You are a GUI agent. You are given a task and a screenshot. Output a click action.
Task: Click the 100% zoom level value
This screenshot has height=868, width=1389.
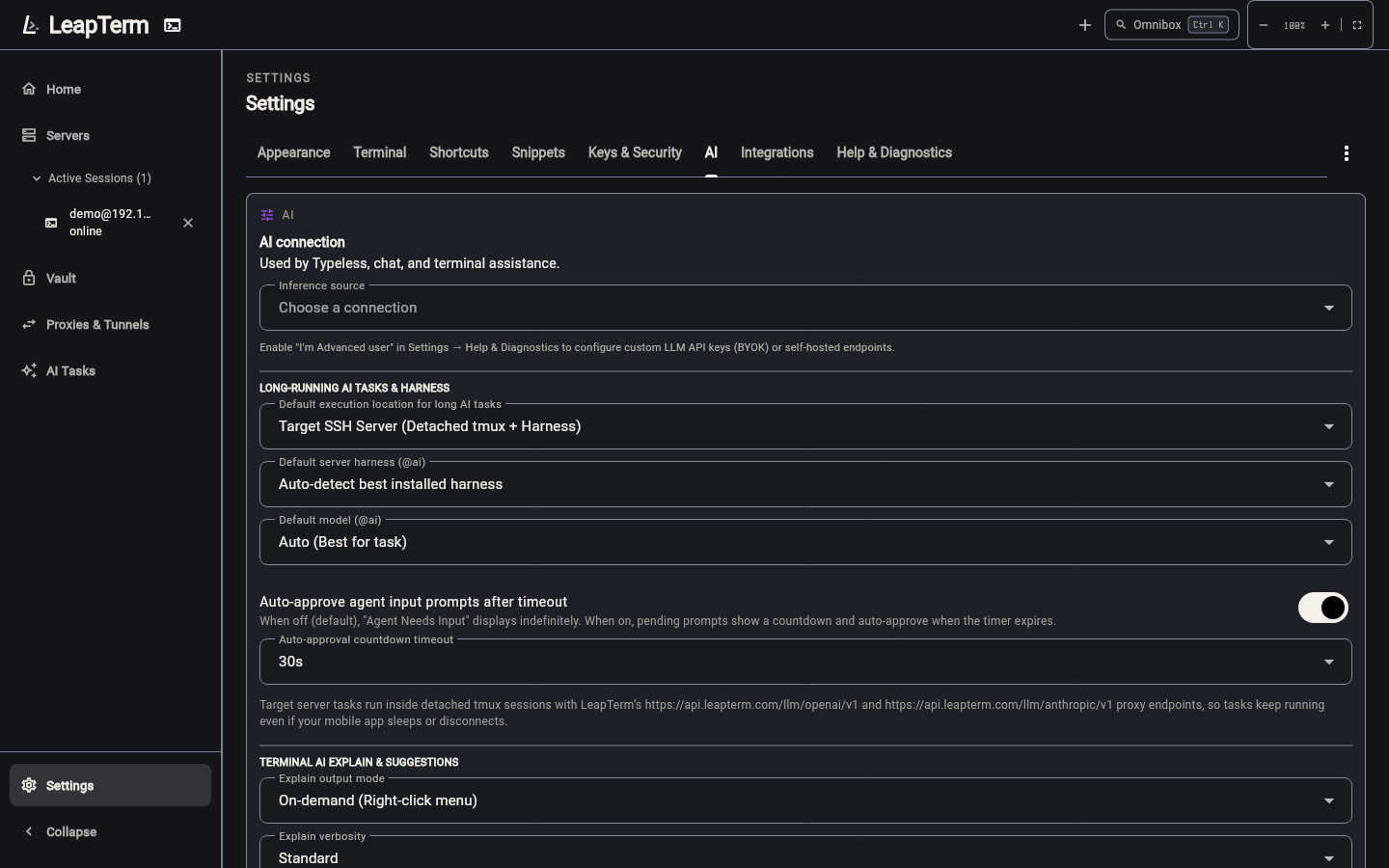pos(1294,25)
